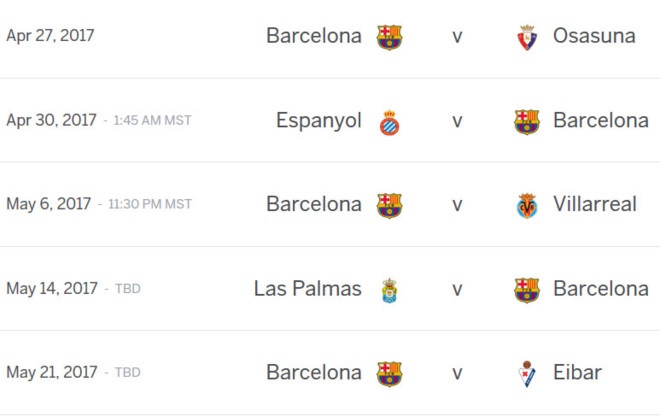Select the 11:30 PM MST kickoff time
Screen dimensions: 660x417
tap(150, 205)
